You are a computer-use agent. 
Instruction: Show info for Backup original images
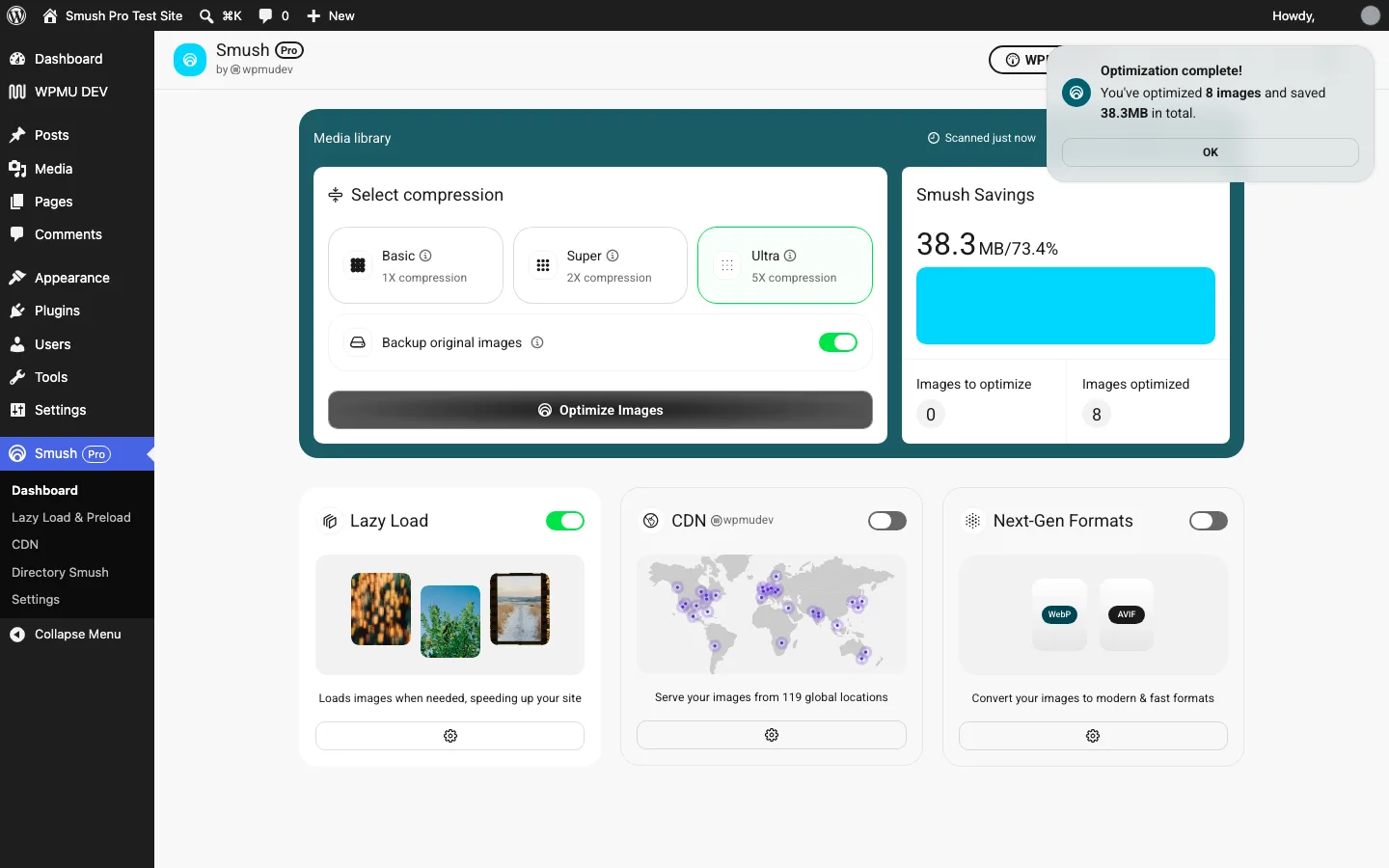pyautogui.click(x=537, y=342)
